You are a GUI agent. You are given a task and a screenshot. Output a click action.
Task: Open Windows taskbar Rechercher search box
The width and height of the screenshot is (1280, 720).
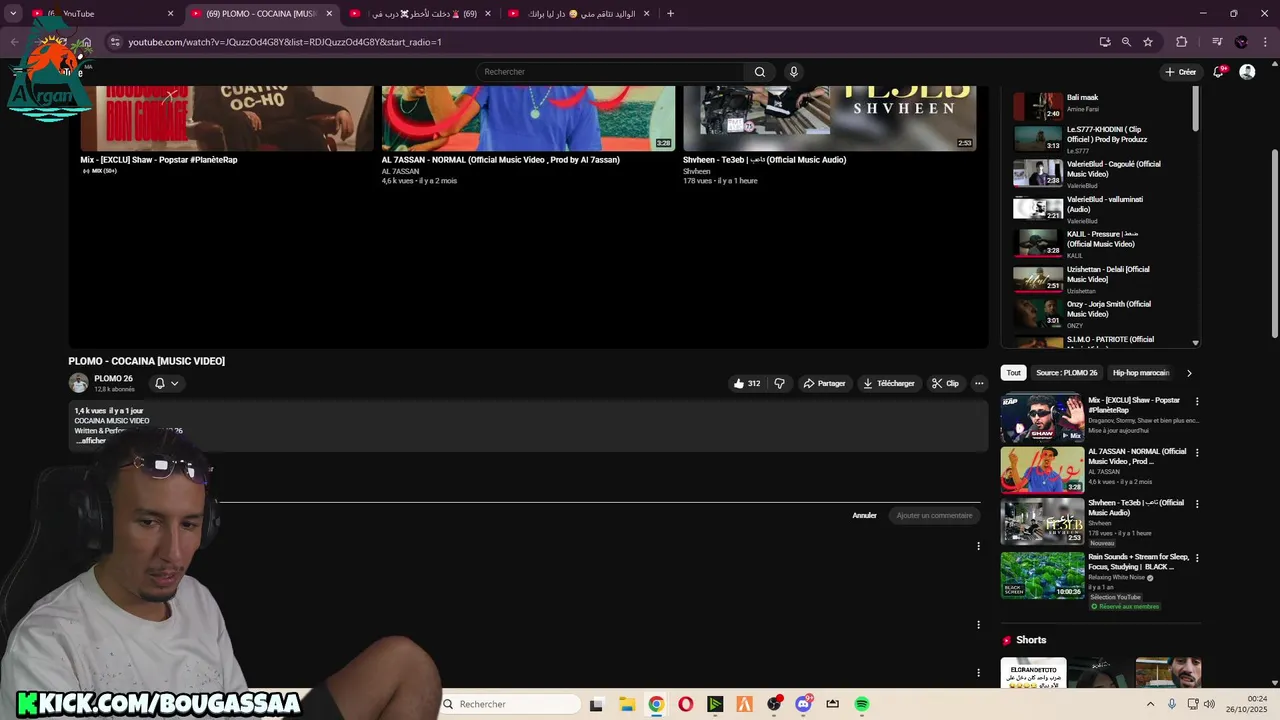pyautogui.click(x=510, y=704)
